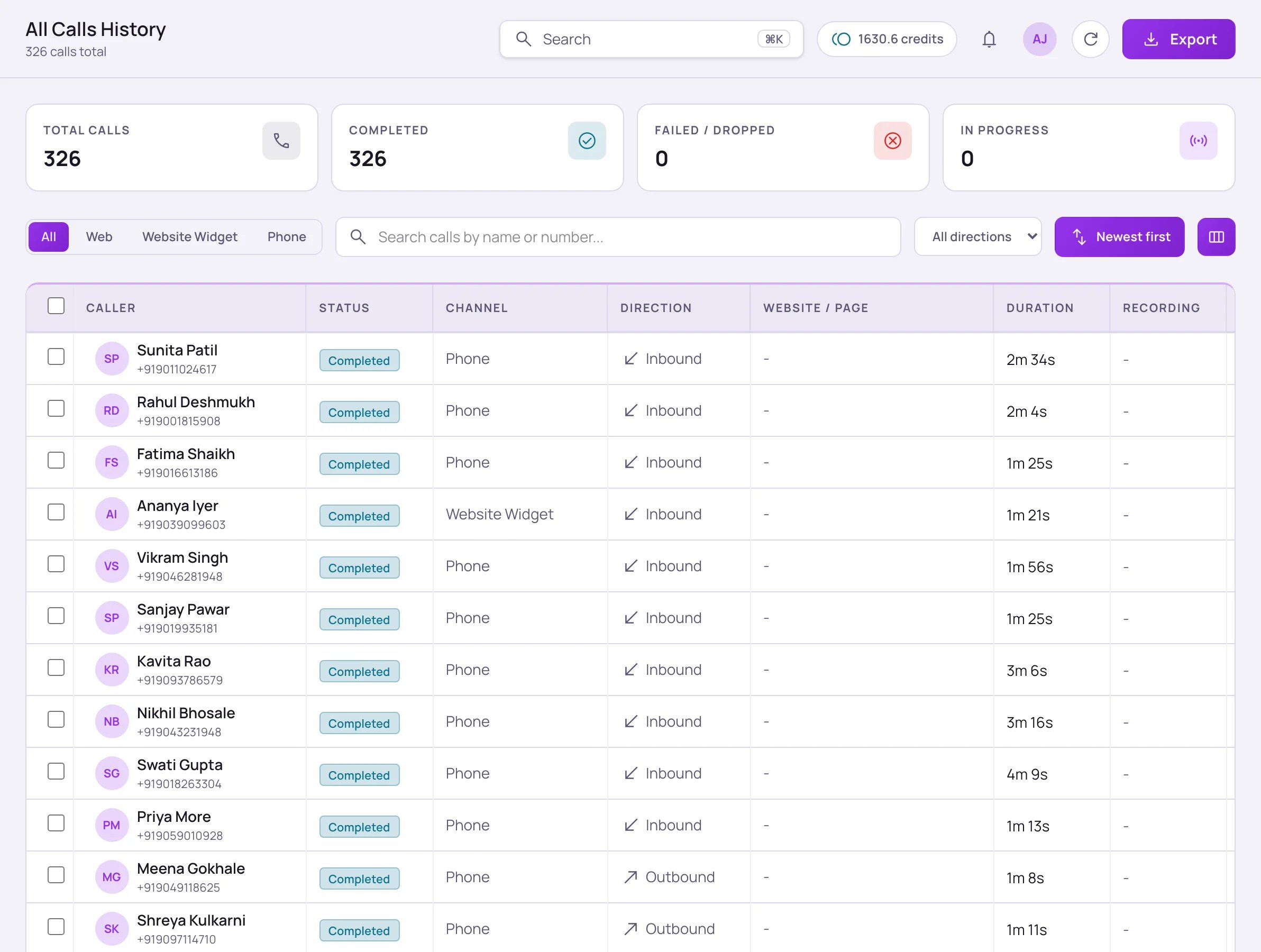Screen dimensions: 1261x952
Task: Select the Rahul Deshmukh row checkbox
Action: pyautogui.click(x=56, y=409)
